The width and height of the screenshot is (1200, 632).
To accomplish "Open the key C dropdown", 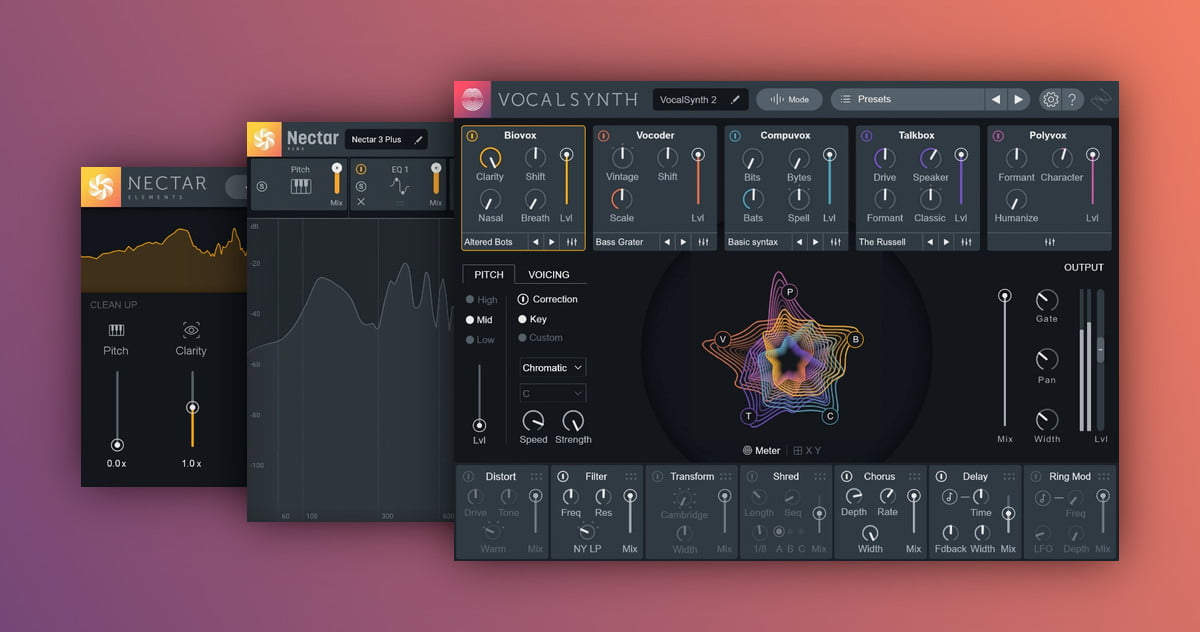I will click(552, 394).
